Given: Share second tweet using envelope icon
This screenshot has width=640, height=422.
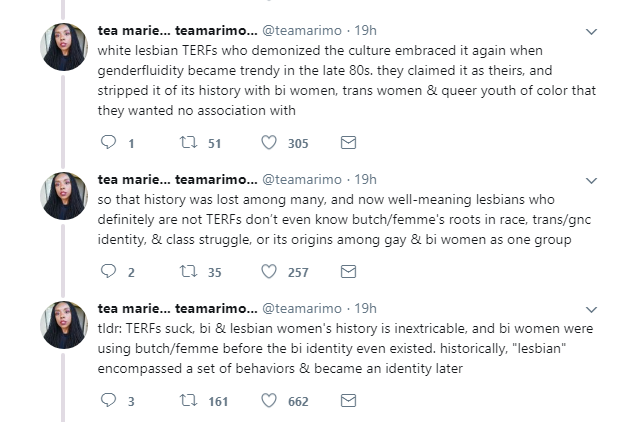Looking at the screenshot, I should pyautogui.click(x=348, y=272).
